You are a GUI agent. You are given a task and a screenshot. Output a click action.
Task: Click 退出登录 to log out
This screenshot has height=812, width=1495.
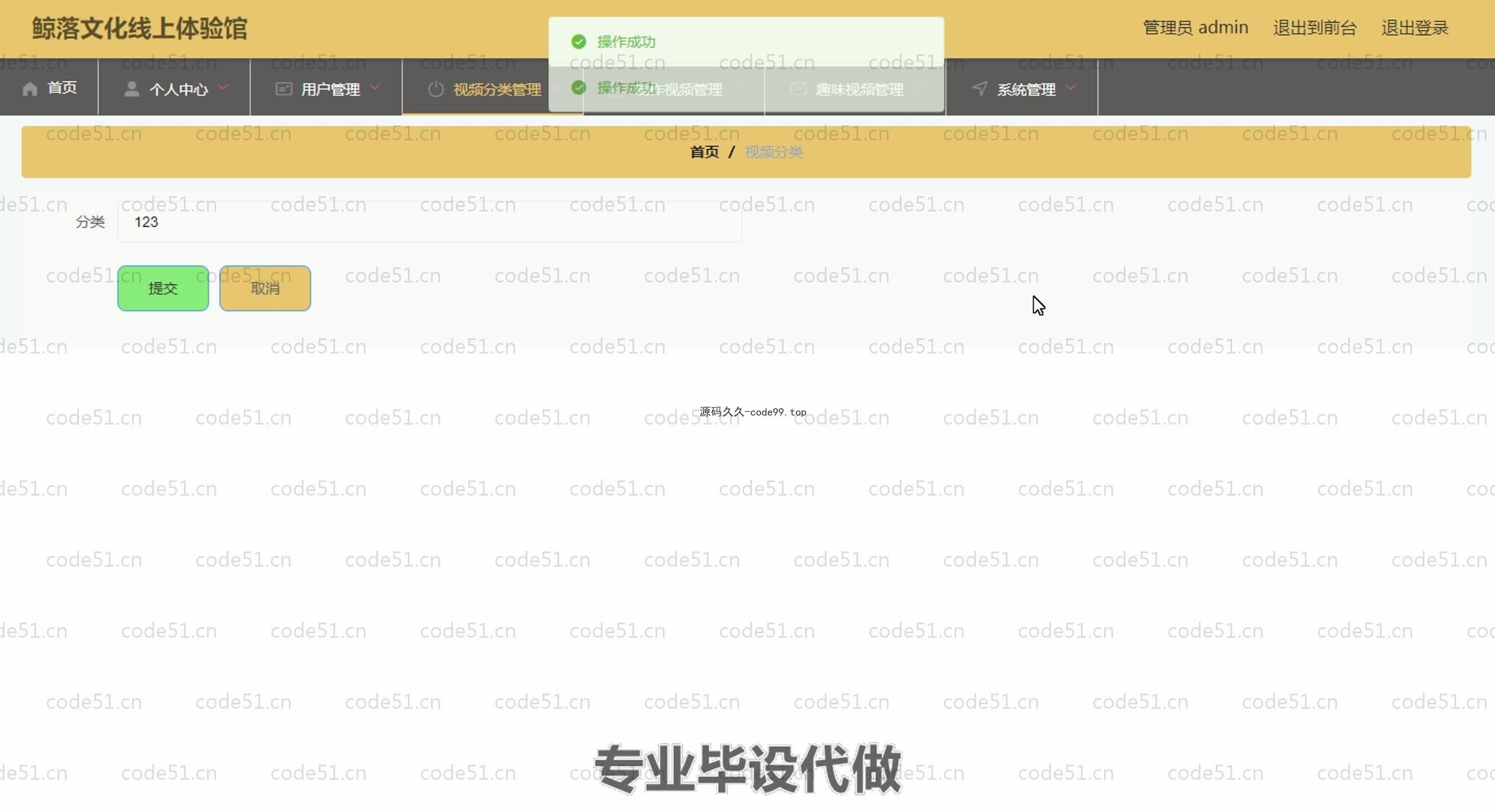(x=1415, y=28)
